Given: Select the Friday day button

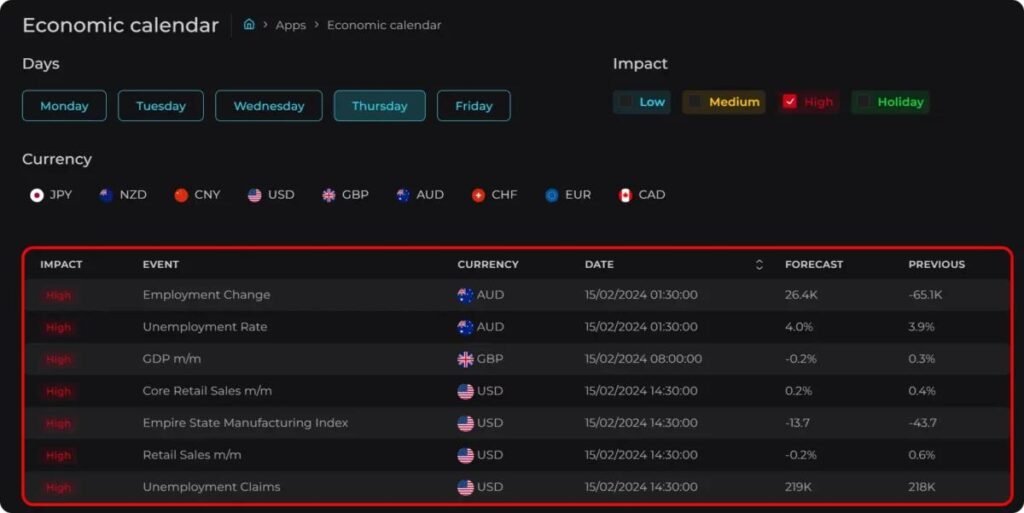Looking at the screenshot, I should click(x=473, y=106).
